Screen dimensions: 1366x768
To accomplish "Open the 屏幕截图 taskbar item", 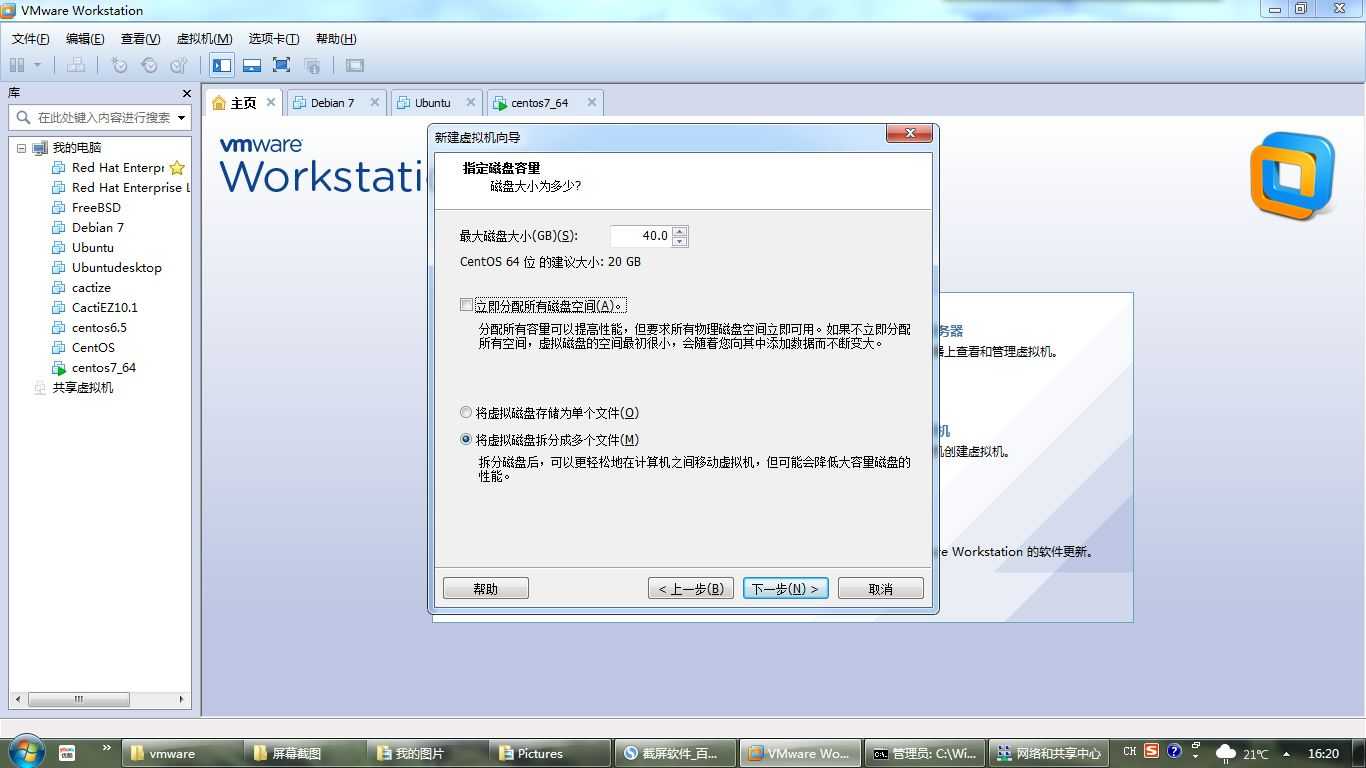I will 304,753.
